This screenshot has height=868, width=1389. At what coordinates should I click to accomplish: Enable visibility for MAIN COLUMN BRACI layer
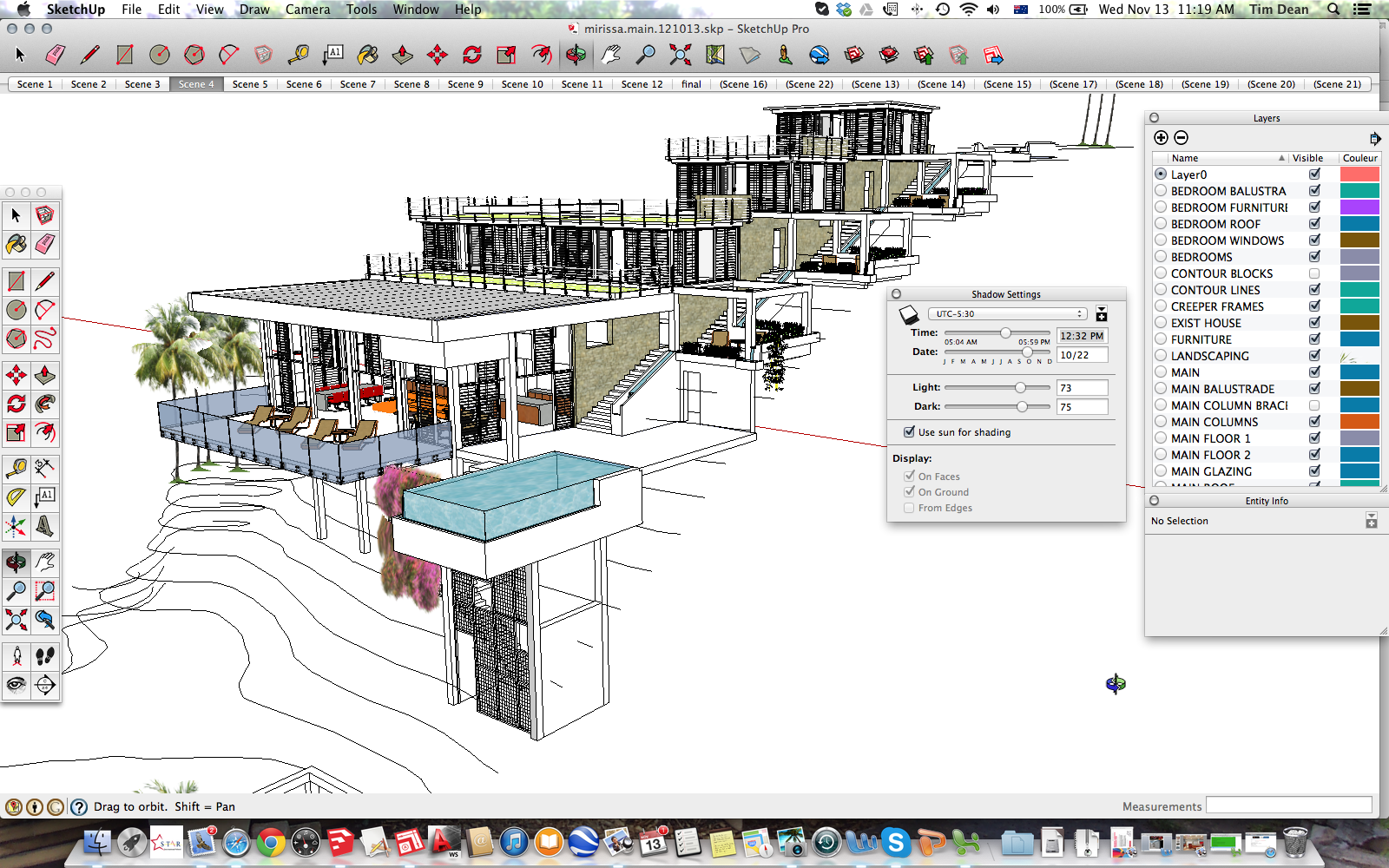1314,404
